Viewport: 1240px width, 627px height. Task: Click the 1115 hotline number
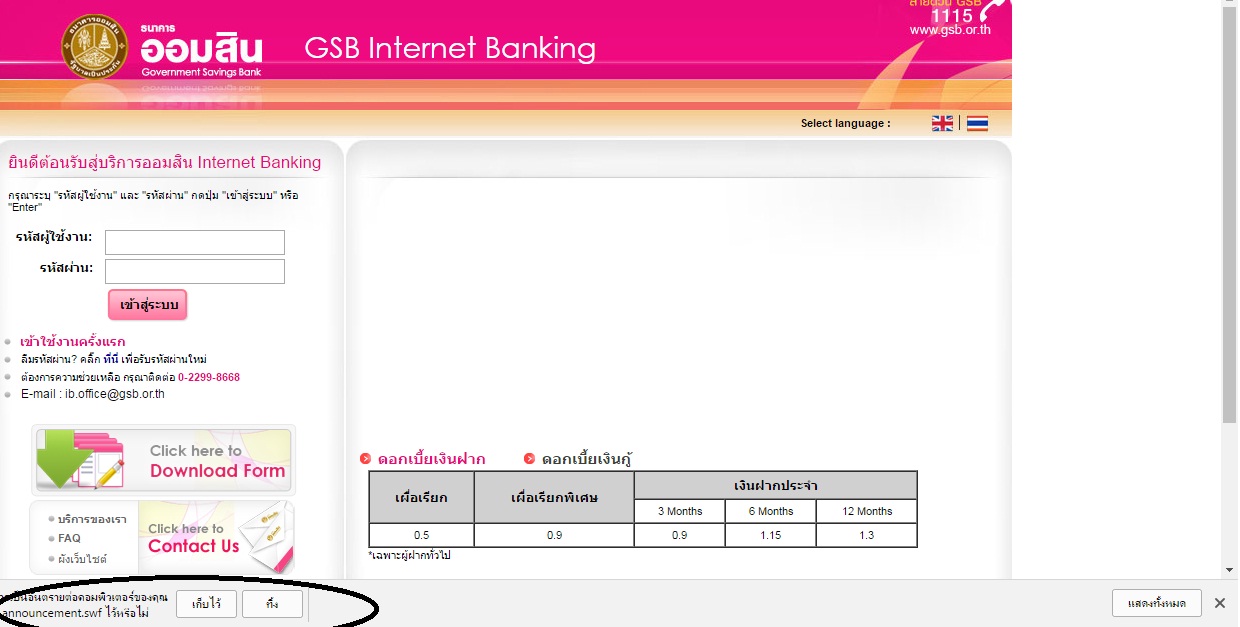point(951,16)
